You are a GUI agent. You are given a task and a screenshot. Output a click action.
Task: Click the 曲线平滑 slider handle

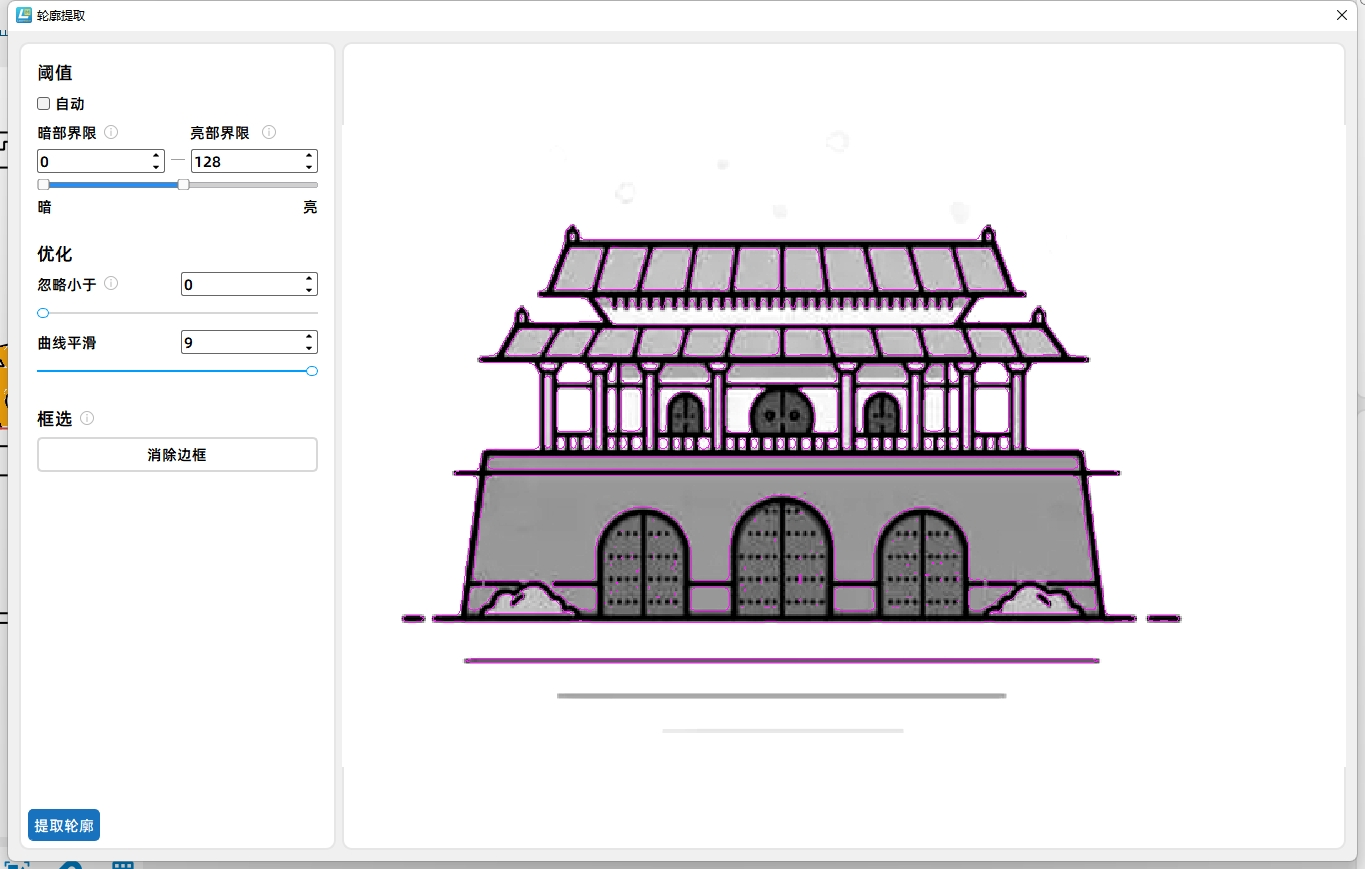[311, 370]
